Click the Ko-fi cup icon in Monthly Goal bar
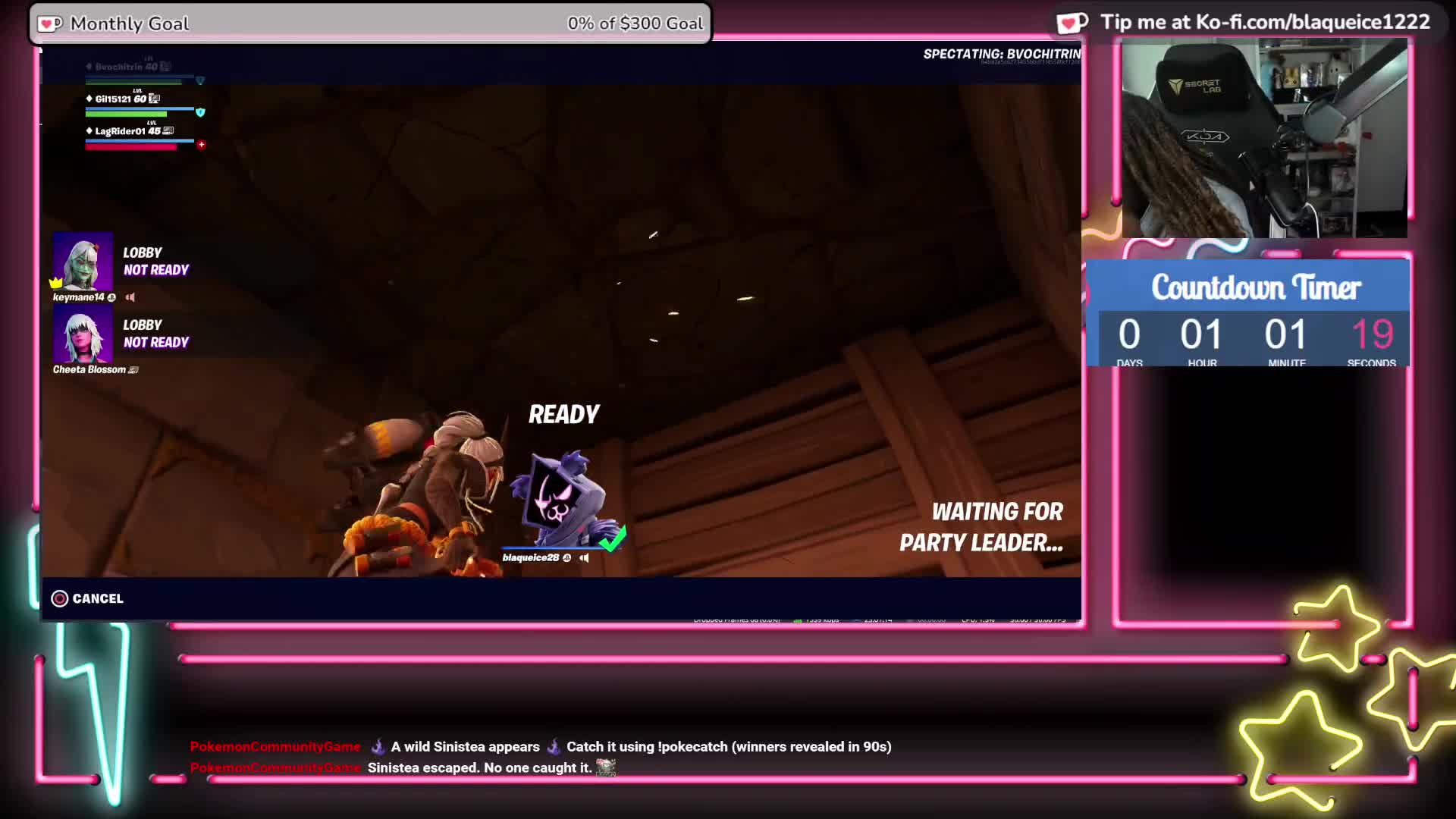Screen dimensions: 1456x819 [x=50, y=24]
